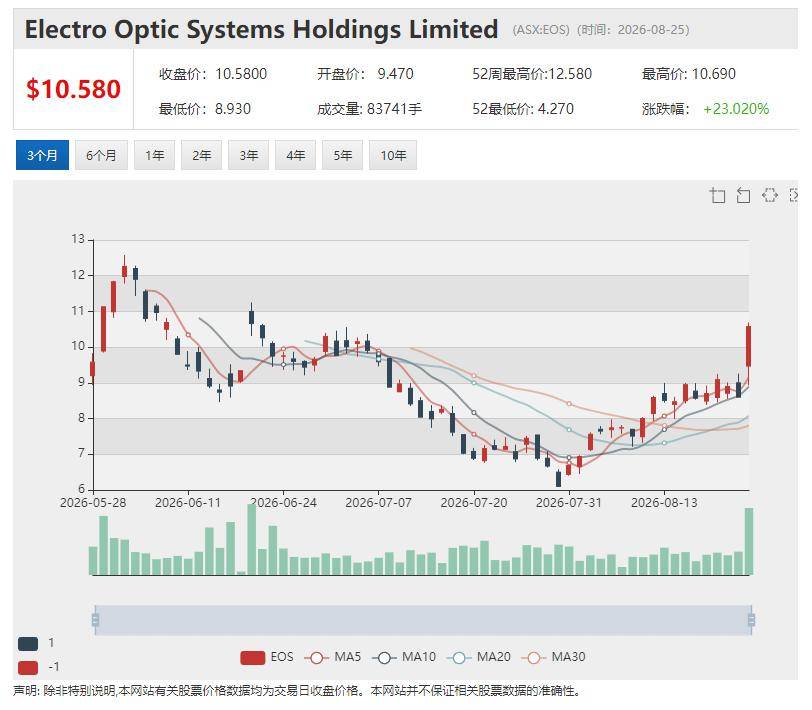This screenshot has height=710, width=812.
Task: Click the zoom reset (restore) icon
Action: click(x=743, y=195)
